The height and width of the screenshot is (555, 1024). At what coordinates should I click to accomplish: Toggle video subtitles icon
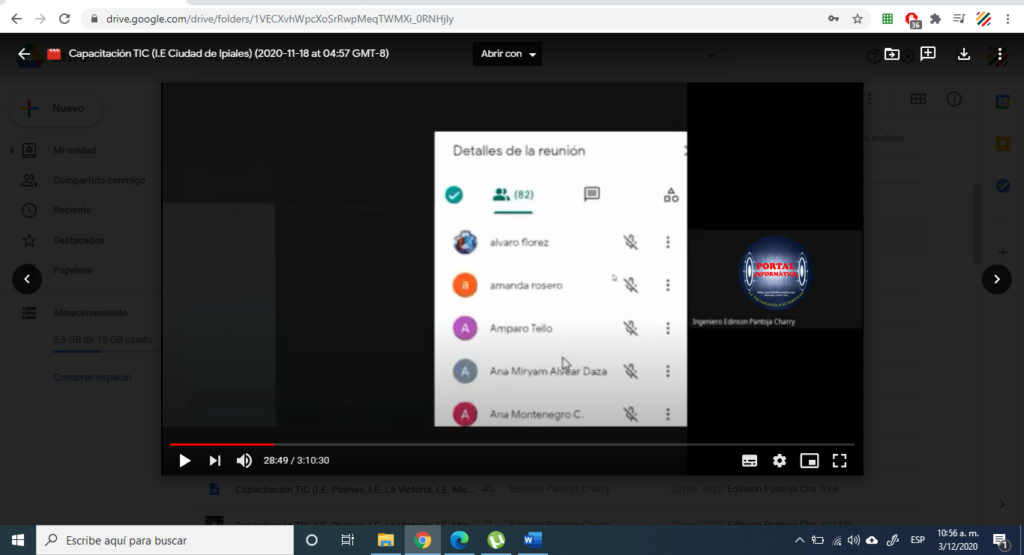(x=750, y=461)
